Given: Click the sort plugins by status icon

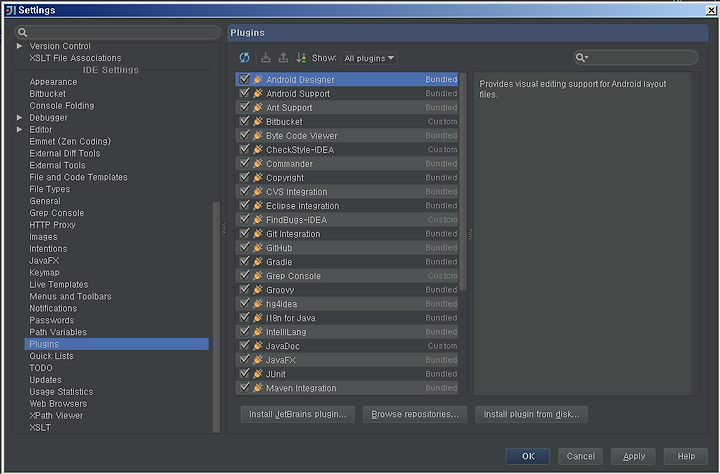Looking at the screenshot, I should point(301,58).
